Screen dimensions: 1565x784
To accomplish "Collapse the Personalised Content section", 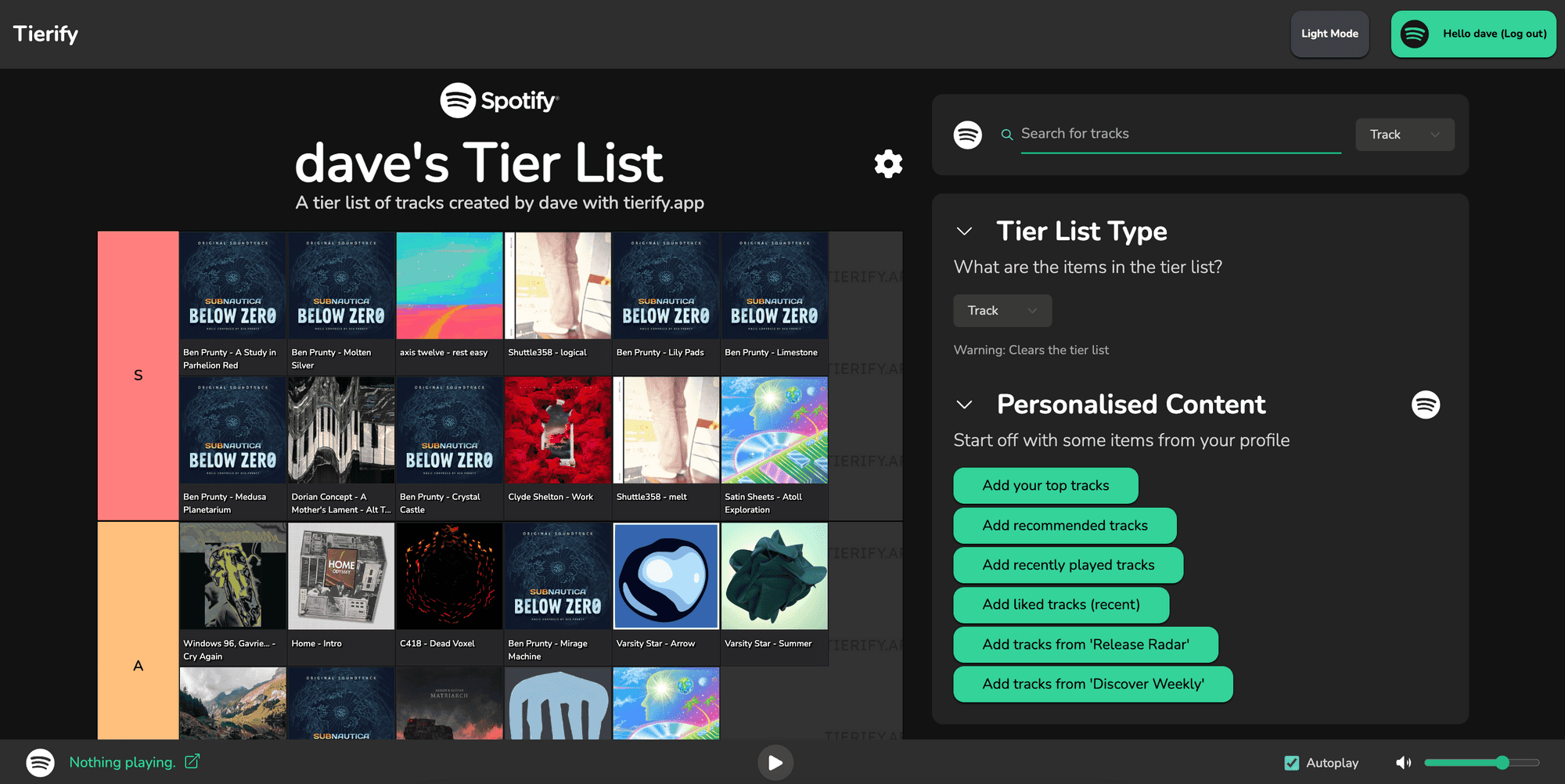I will click(x=965, y=405).
